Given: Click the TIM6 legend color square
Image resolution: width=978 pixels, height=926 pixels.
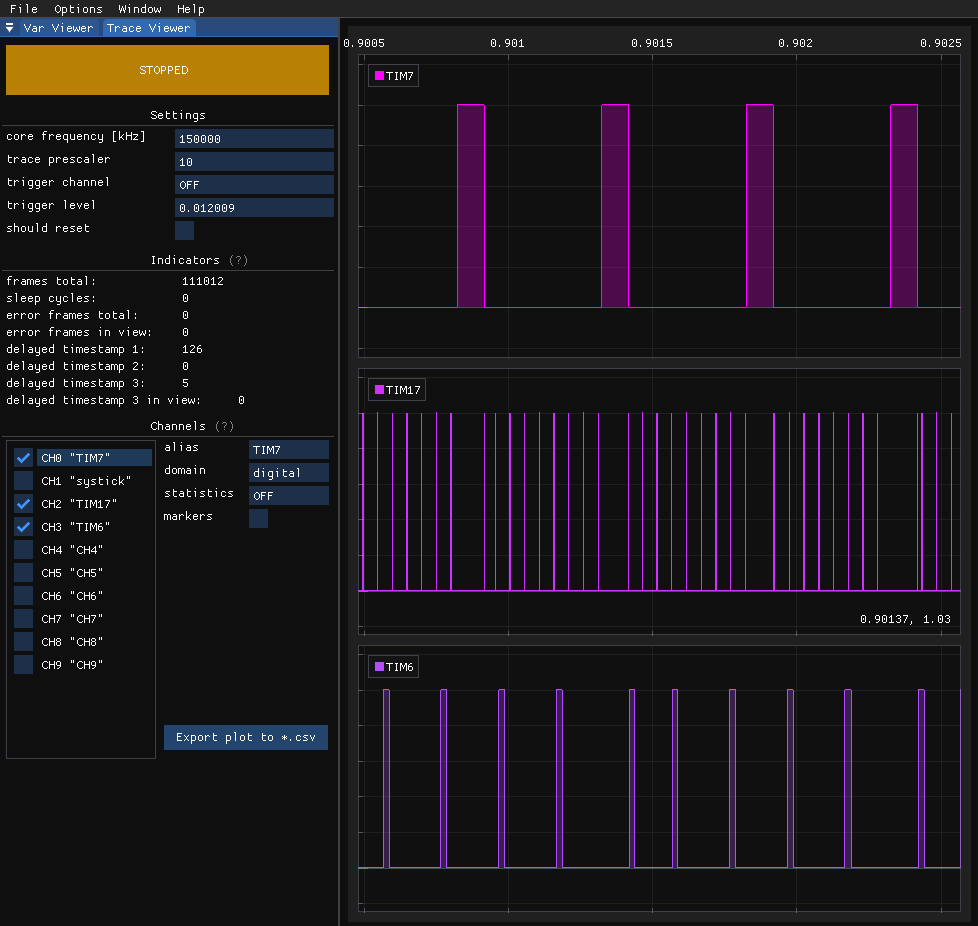Looking at the screenshot, I should pyautogui.click(x=379, y=667).
